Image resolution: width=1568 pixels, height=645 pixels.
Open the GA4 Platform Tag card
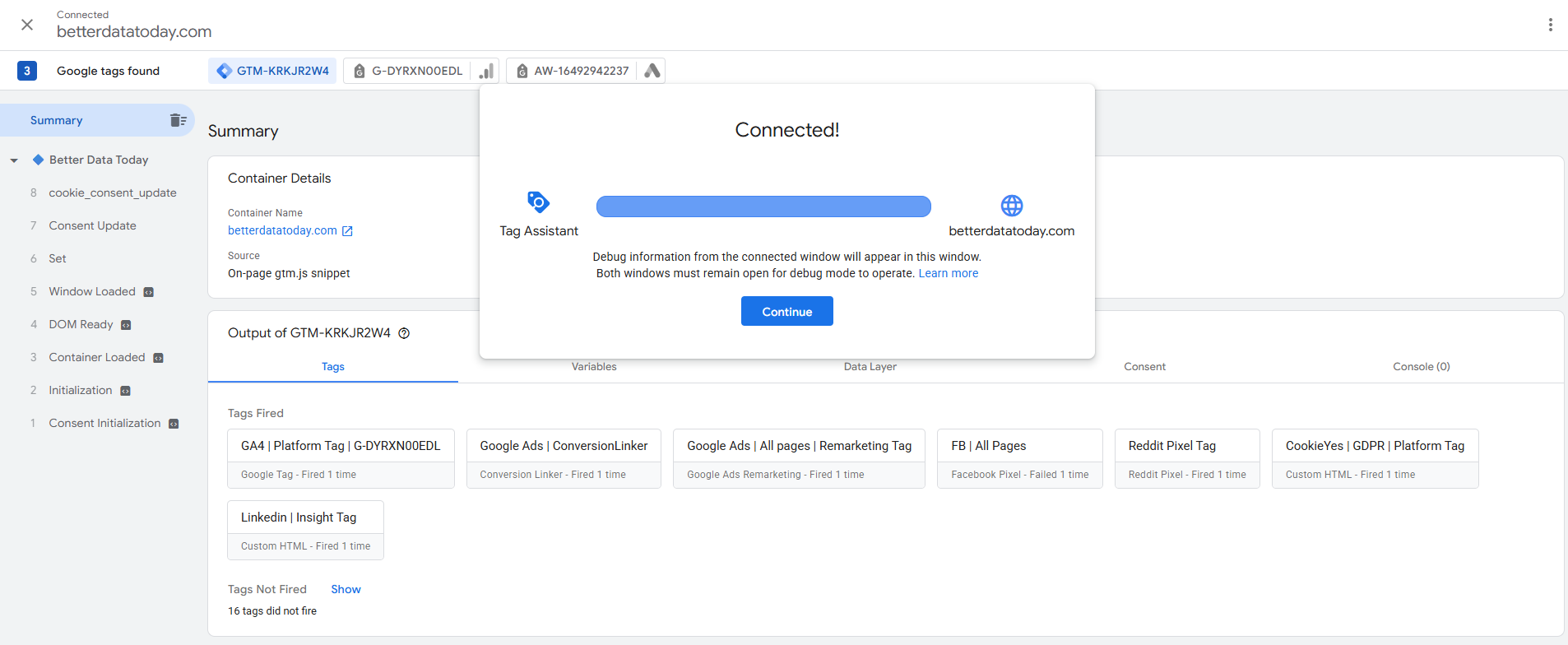pos(341,458)
